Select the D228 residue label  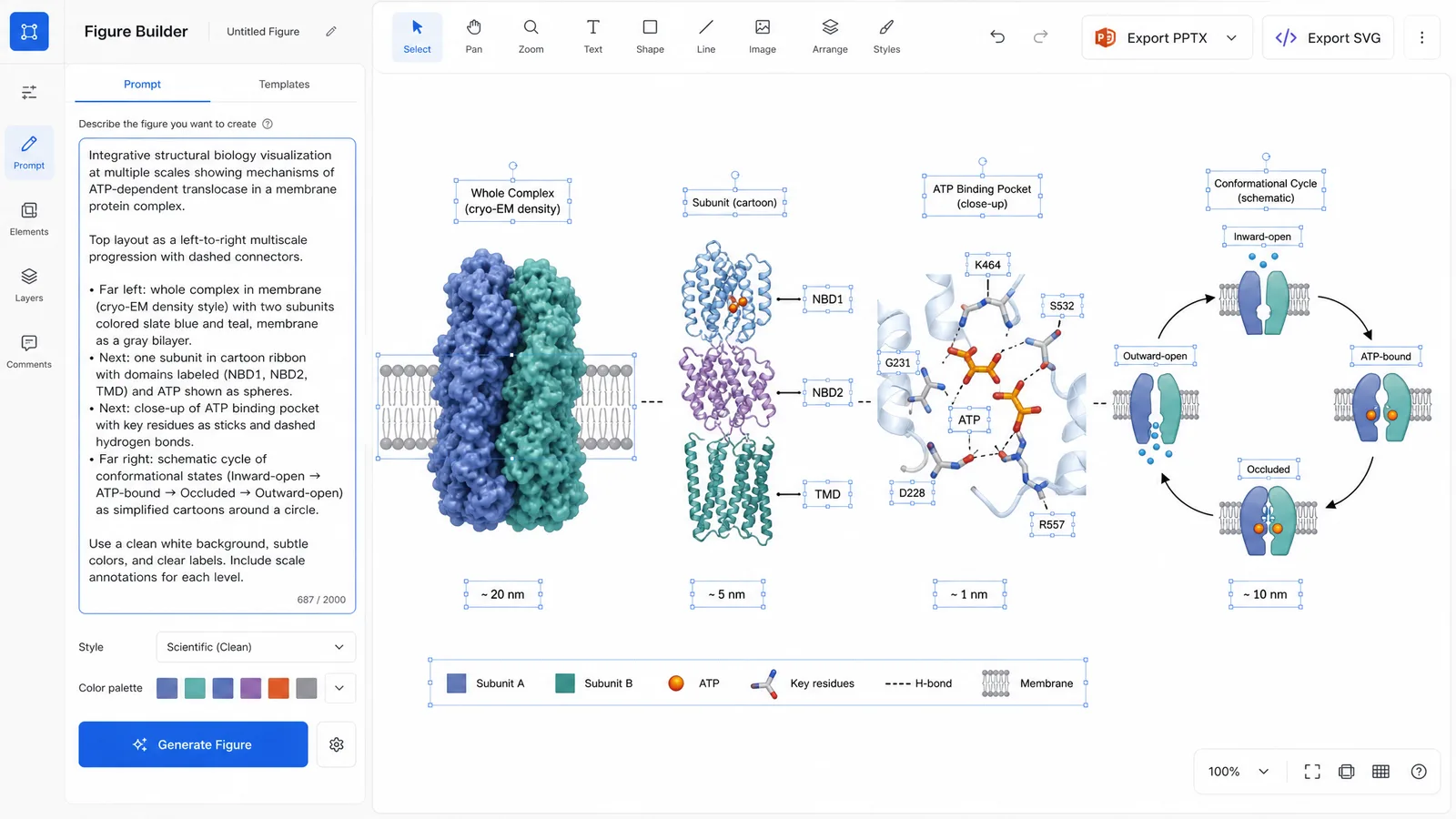912,493
